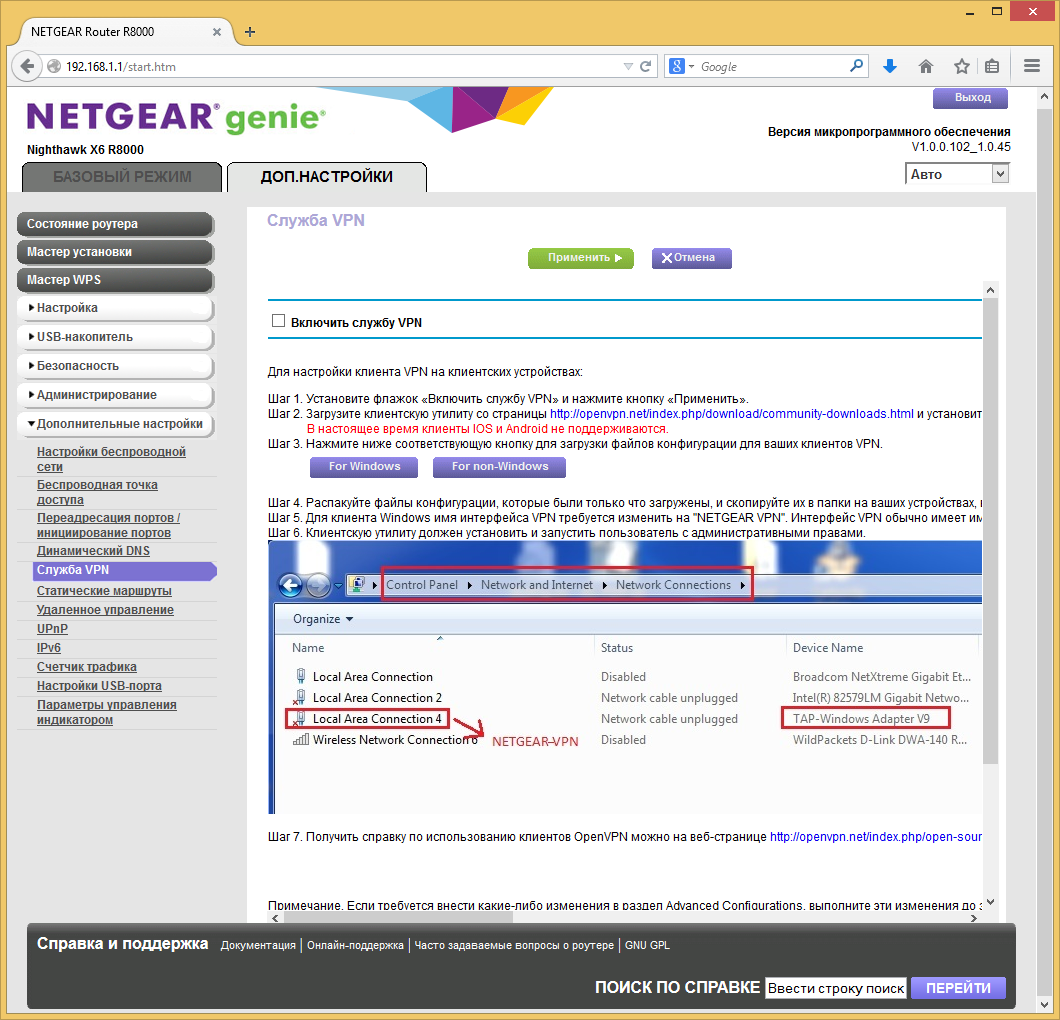The image size is (1060, 1020).
Task: Open Мастер WPS menu item
Action: point(115,280)
